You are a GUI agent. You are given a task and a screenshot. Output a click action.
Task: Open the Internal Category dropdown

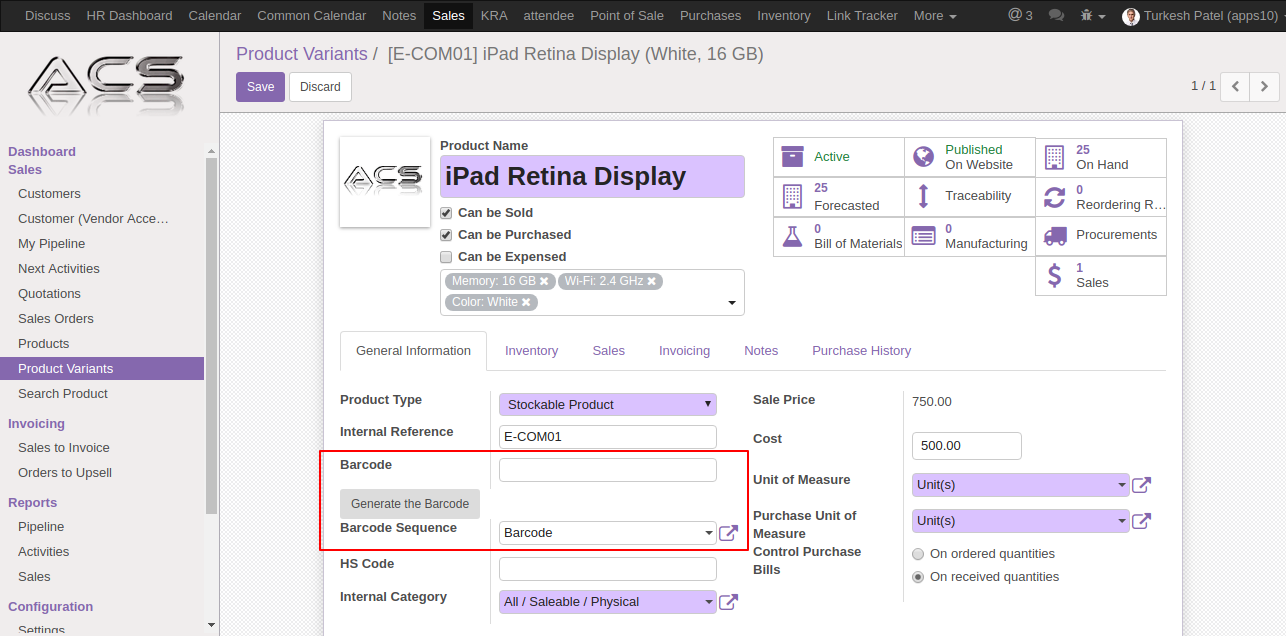click(608, 602)
